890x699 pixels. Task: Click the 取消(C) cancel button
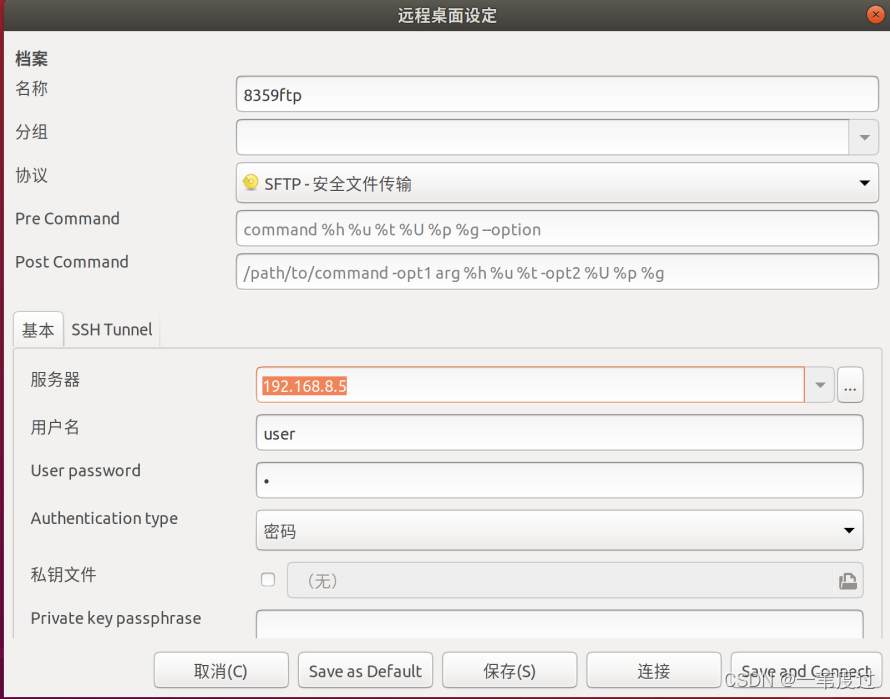coord(221,671)
